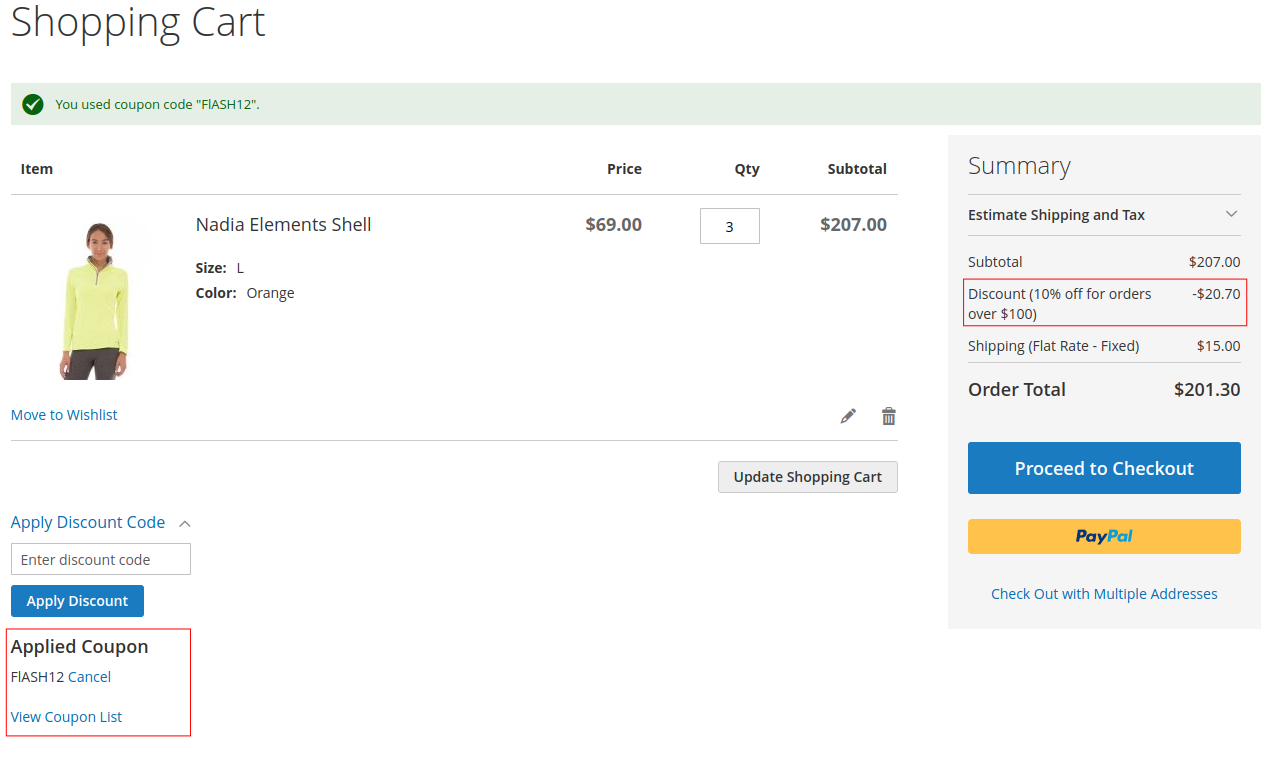Viewport: 1270px width, 772px height.
Task: Click the Apply Discount button
Action: [x=77, y=601]
